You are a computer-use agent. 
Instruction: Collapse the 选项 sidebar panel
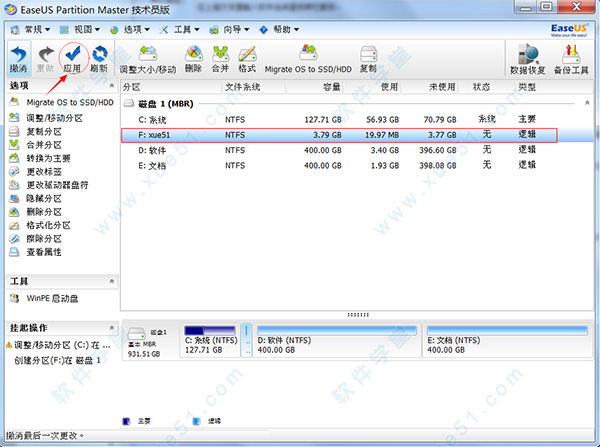coord(110,87)
